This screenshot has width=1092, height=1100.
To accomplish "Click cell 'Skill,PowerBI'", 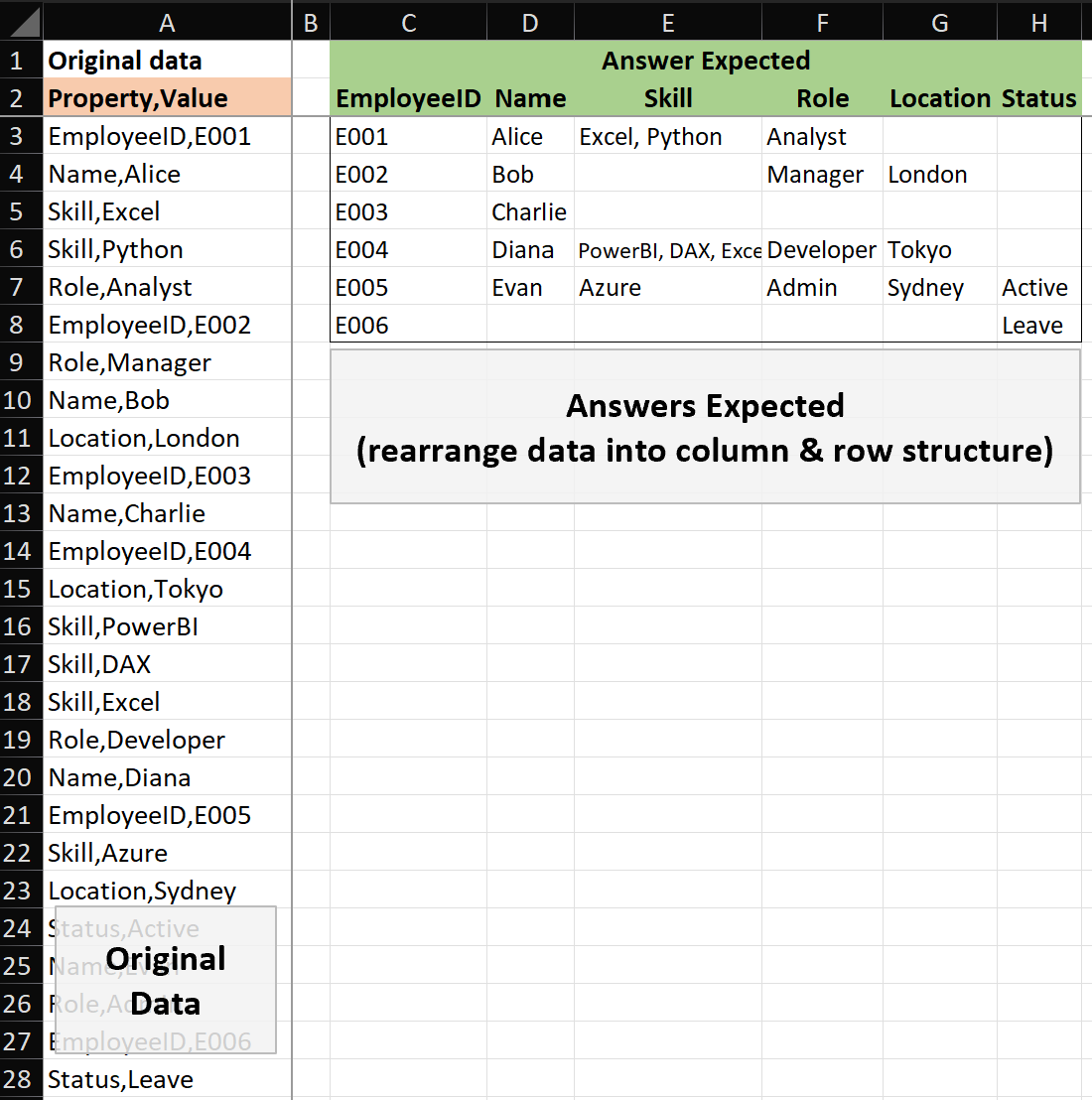I will tap(167, 626).
